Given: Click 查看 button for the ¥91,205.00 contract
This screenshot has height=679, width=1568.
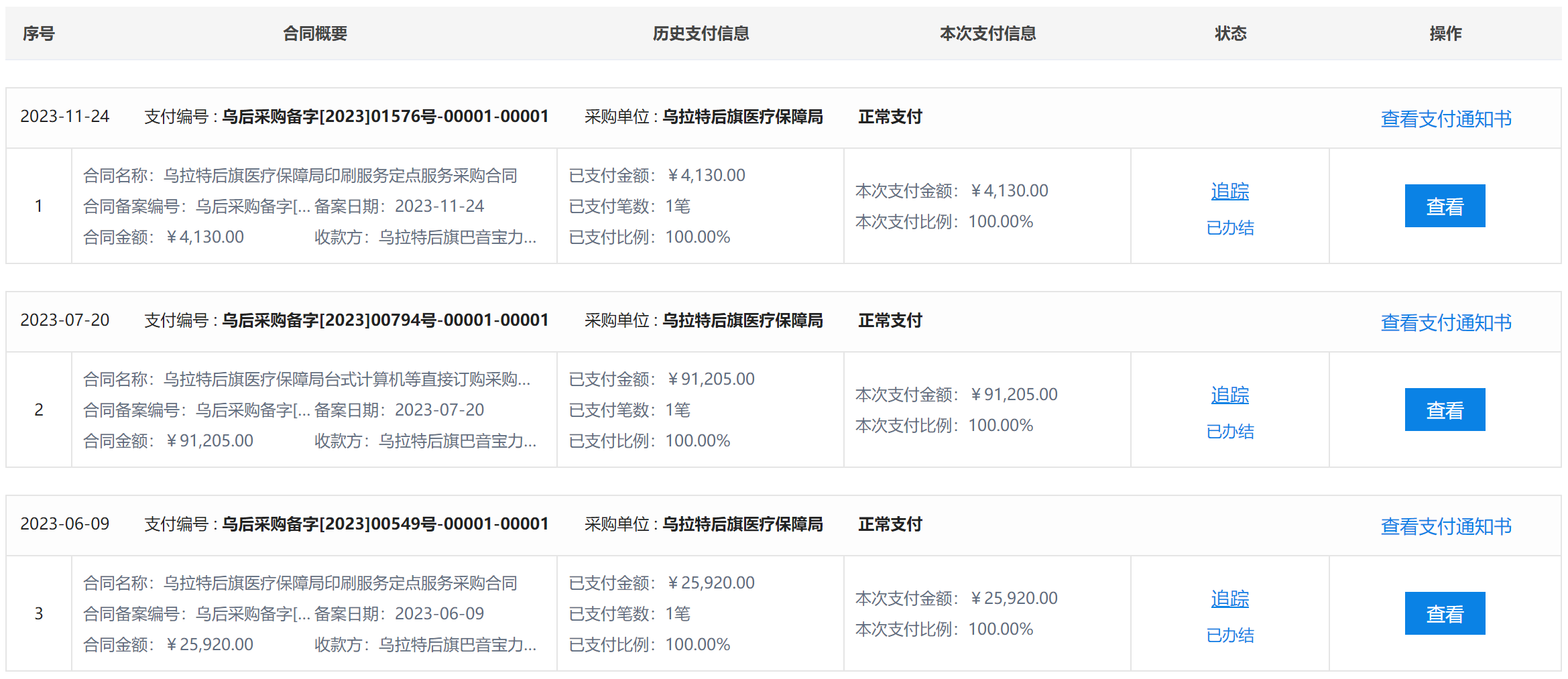Looking at the screenshot, I should click(1445, 410).
